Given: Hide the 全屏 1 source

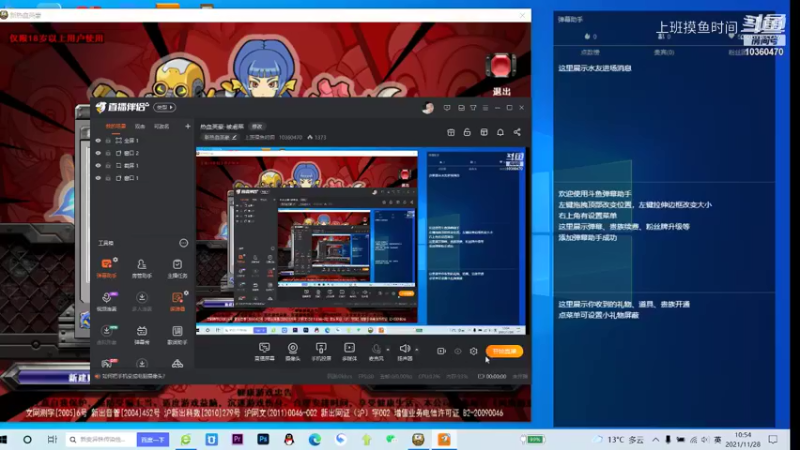Looking at the screenshot, I should point(98,140).
